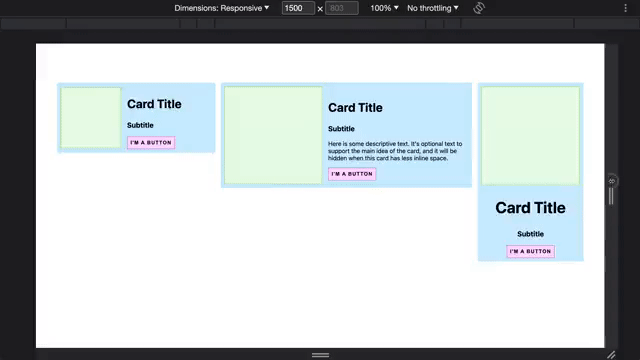
Task: Open the Dimensions: Responsive dropdown
Action: [222, 8]
